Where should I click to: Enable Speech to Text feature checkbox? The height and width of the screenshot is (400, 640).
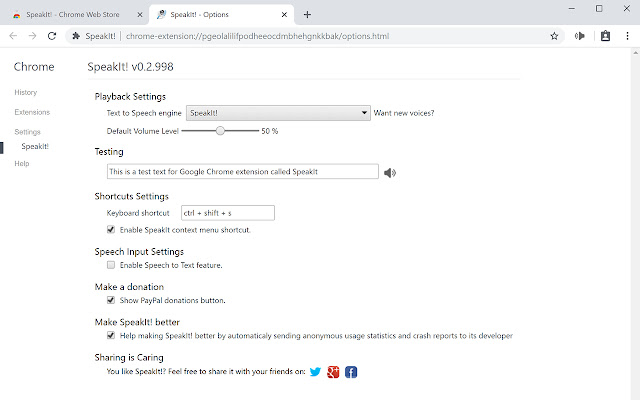[111, 265]
